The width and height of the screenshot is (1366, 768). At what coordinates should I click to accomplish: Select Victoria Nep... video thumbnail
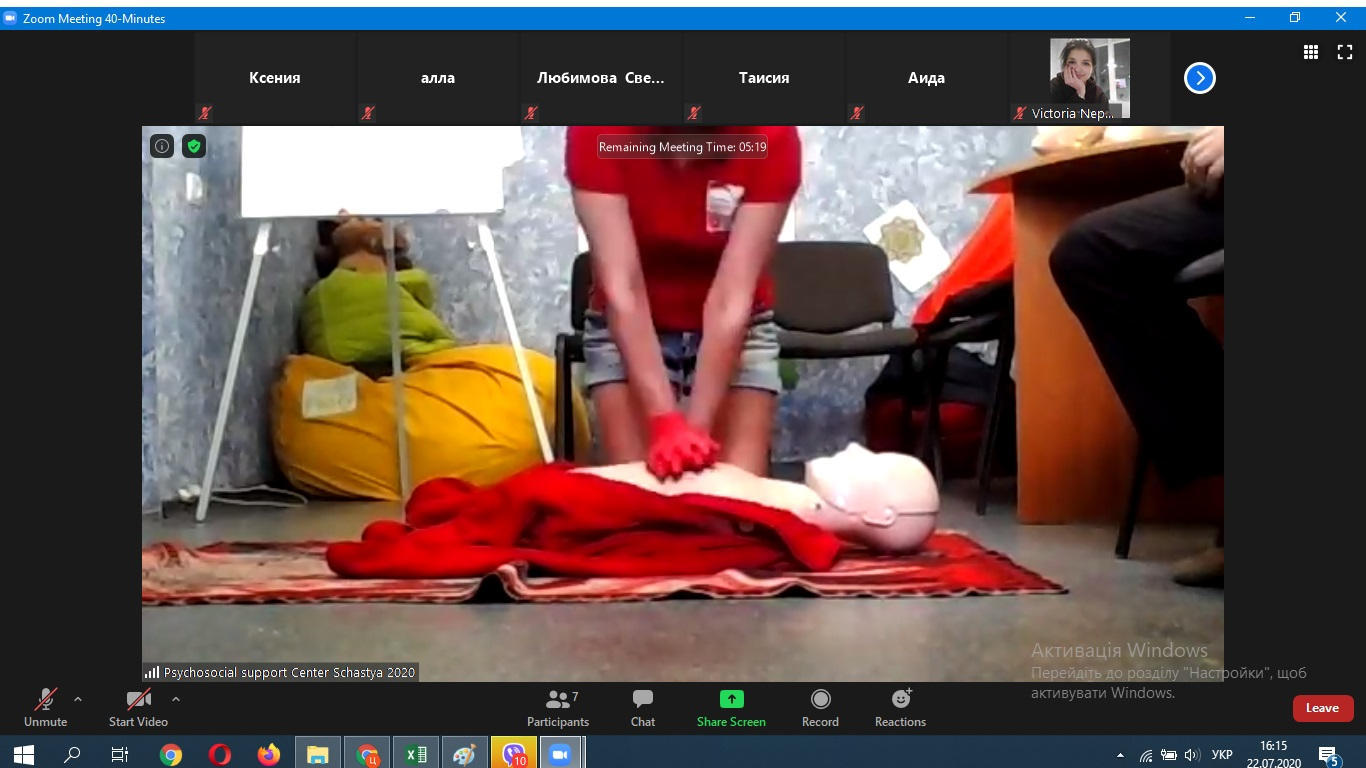[x=1089, y=78]
